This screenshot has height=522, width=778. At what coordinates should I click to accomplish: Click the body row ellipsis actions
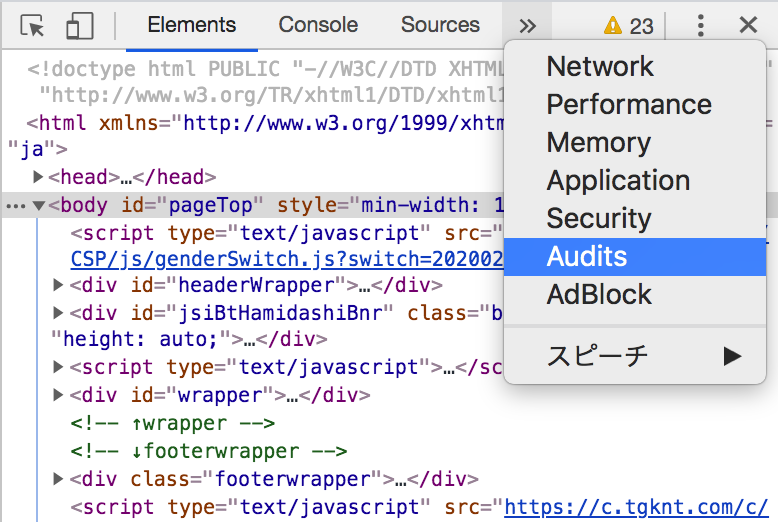[x=16, y=206]
